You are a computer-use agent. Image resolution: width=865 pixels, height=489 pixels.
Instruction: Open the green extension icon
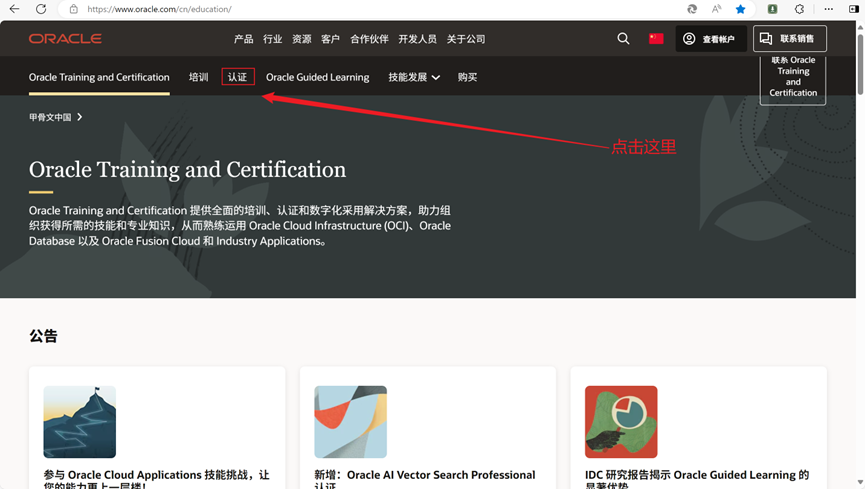772,9
